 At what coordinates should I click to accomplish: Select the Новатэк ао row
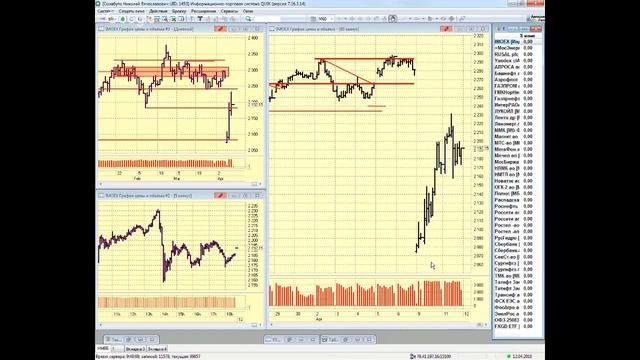(x=518, y=181)
